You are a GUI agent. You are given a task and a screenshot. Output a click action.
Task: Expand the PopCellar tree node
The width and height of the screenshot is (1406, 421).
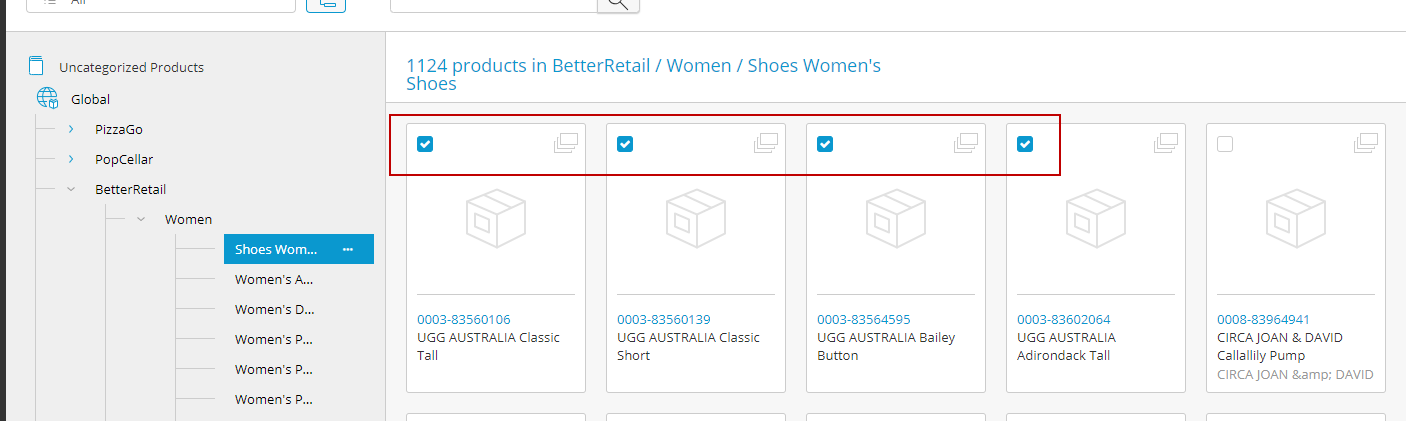pyautogui.click(x=71, y=159)
